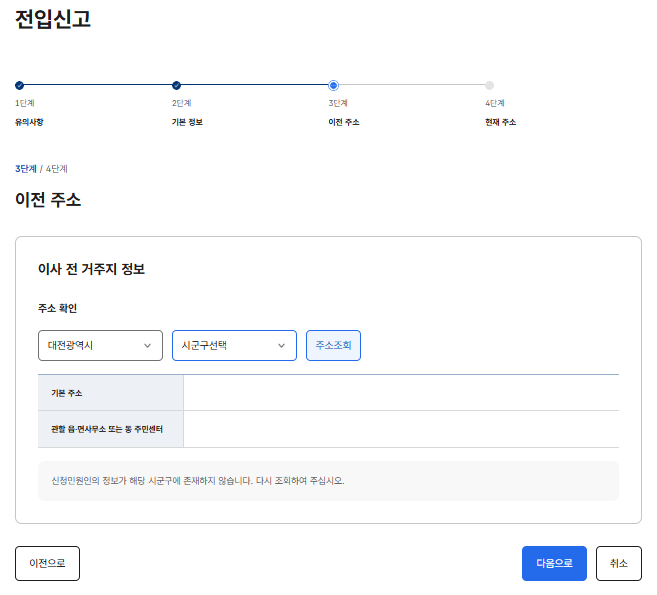Proceed with the 다음으로 button
Screen dimensions: 657x595
[554, 563]
